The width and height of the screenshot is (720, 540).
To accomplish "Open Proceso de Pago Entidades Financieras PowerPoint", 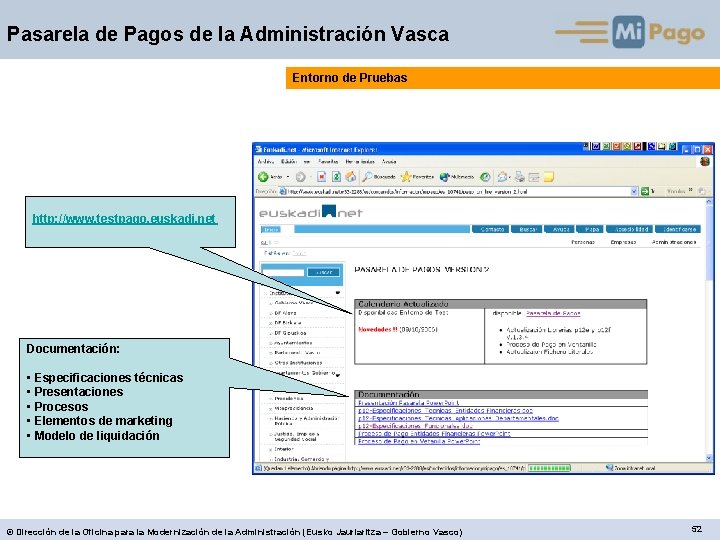I will 434,433.
